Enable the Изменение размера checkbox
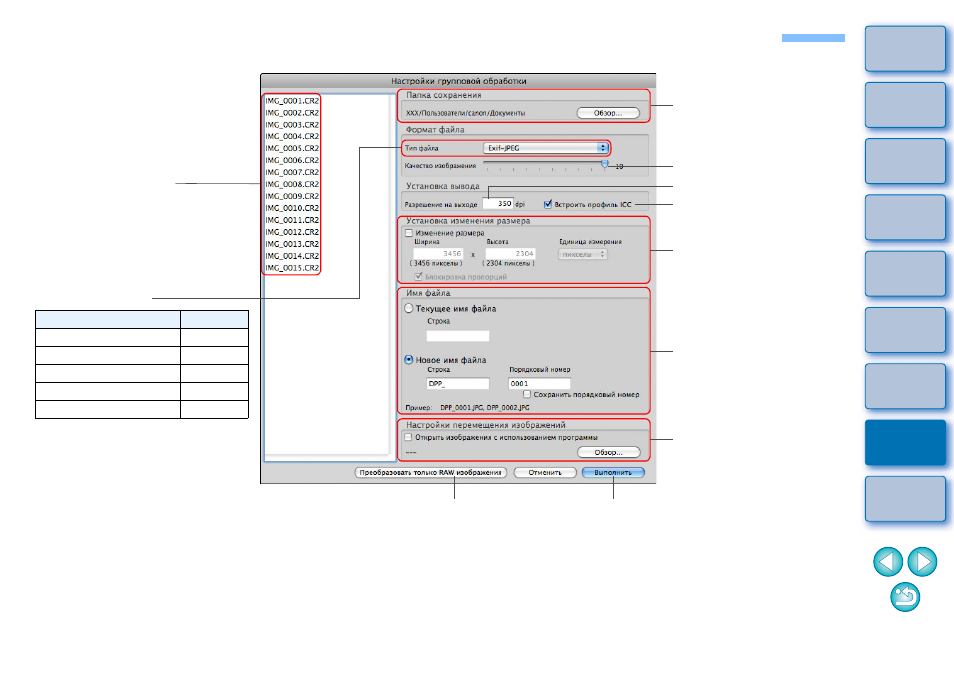The height and width of the screenshot is (674, 954). [409, 233]
